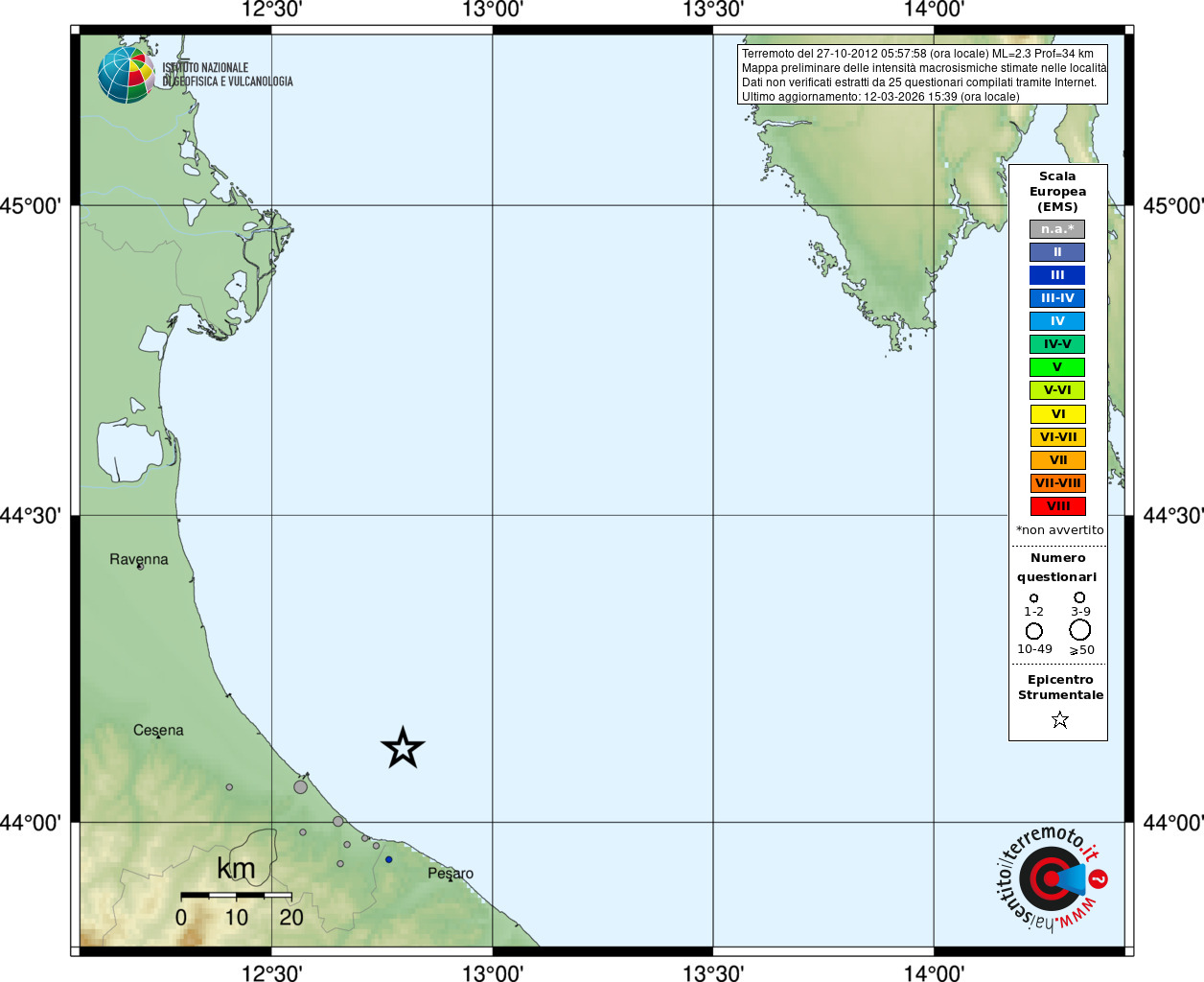Select the n.a. gray legend swatch
This screenshot has width=1204, height=982.
coord(1057,229)
